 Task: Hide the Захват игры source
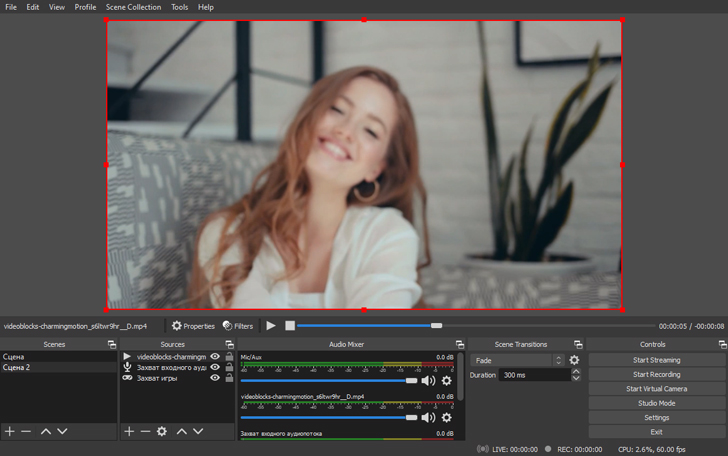215,378
